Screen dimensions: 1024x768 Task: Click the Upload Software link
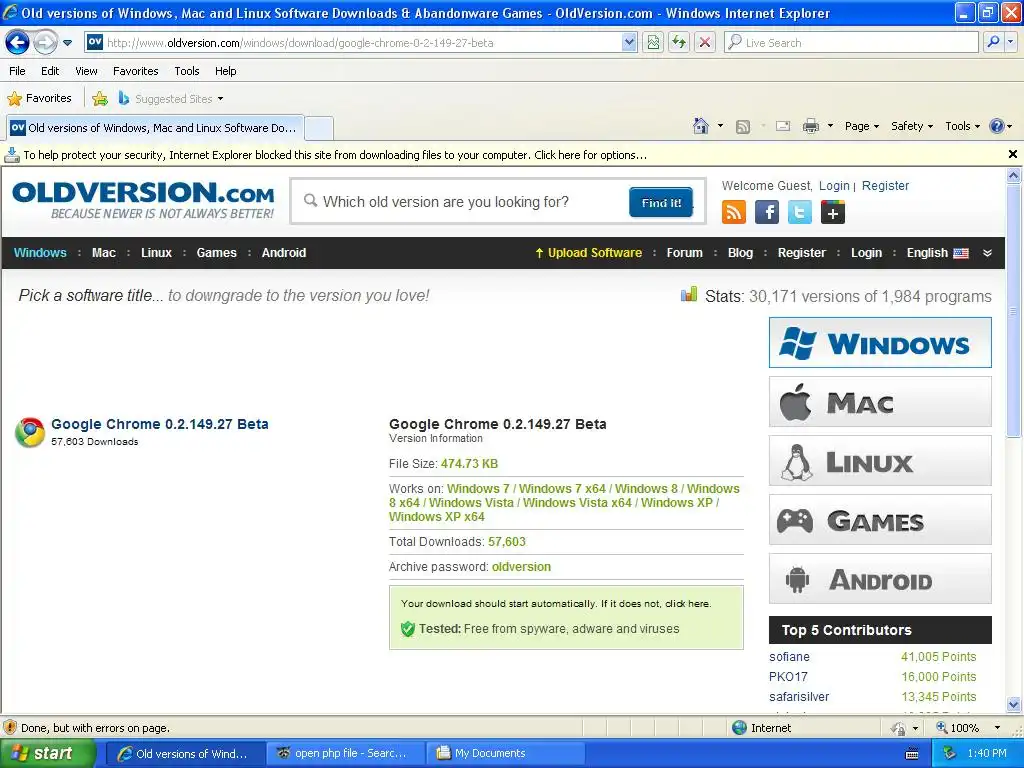(588, 253)
